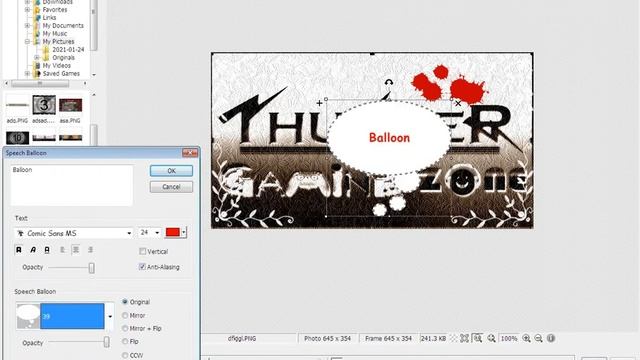Click the zoom out magnifier icon
This screenshot has height=360, width=640.
pyautogui.click(x=539, y=338)
